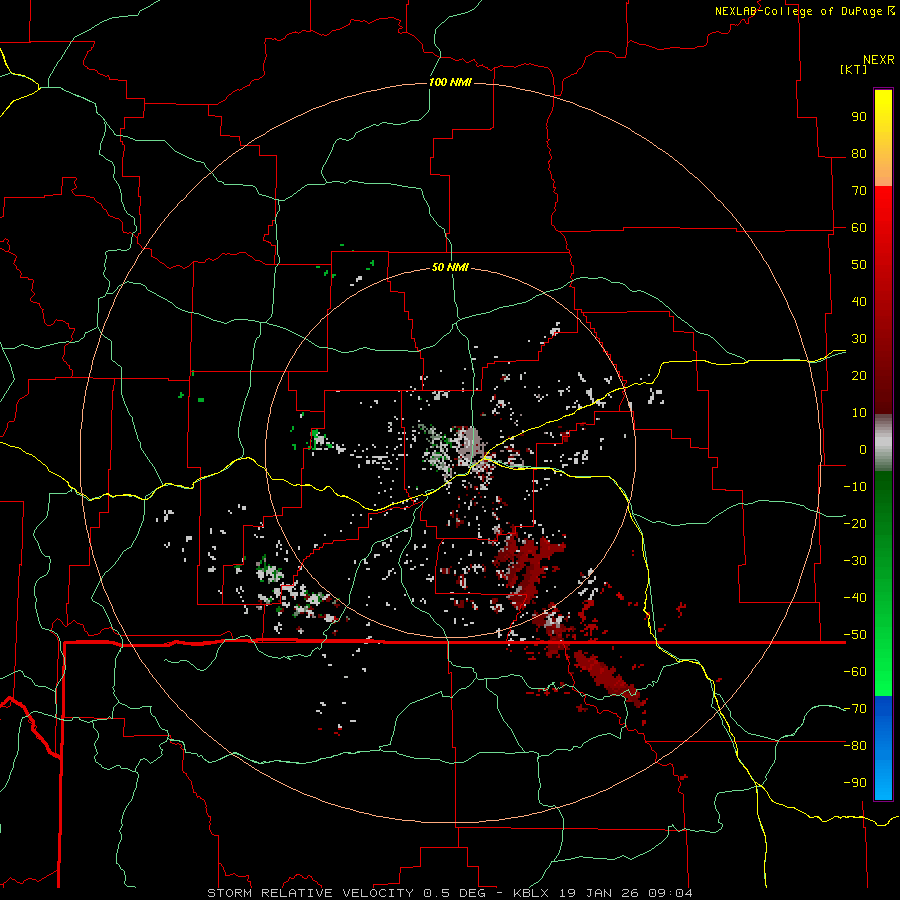Click the -50 value on the velocity scale

tap(855, 635)
